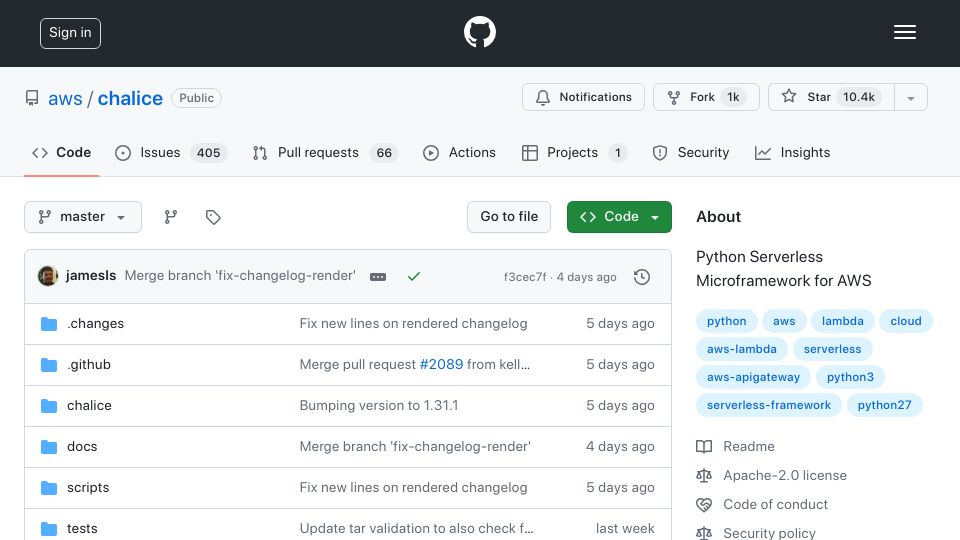Viewport: 960px width, 540px height.
Task: Open the Issues tab
Action: click(171, 152)
